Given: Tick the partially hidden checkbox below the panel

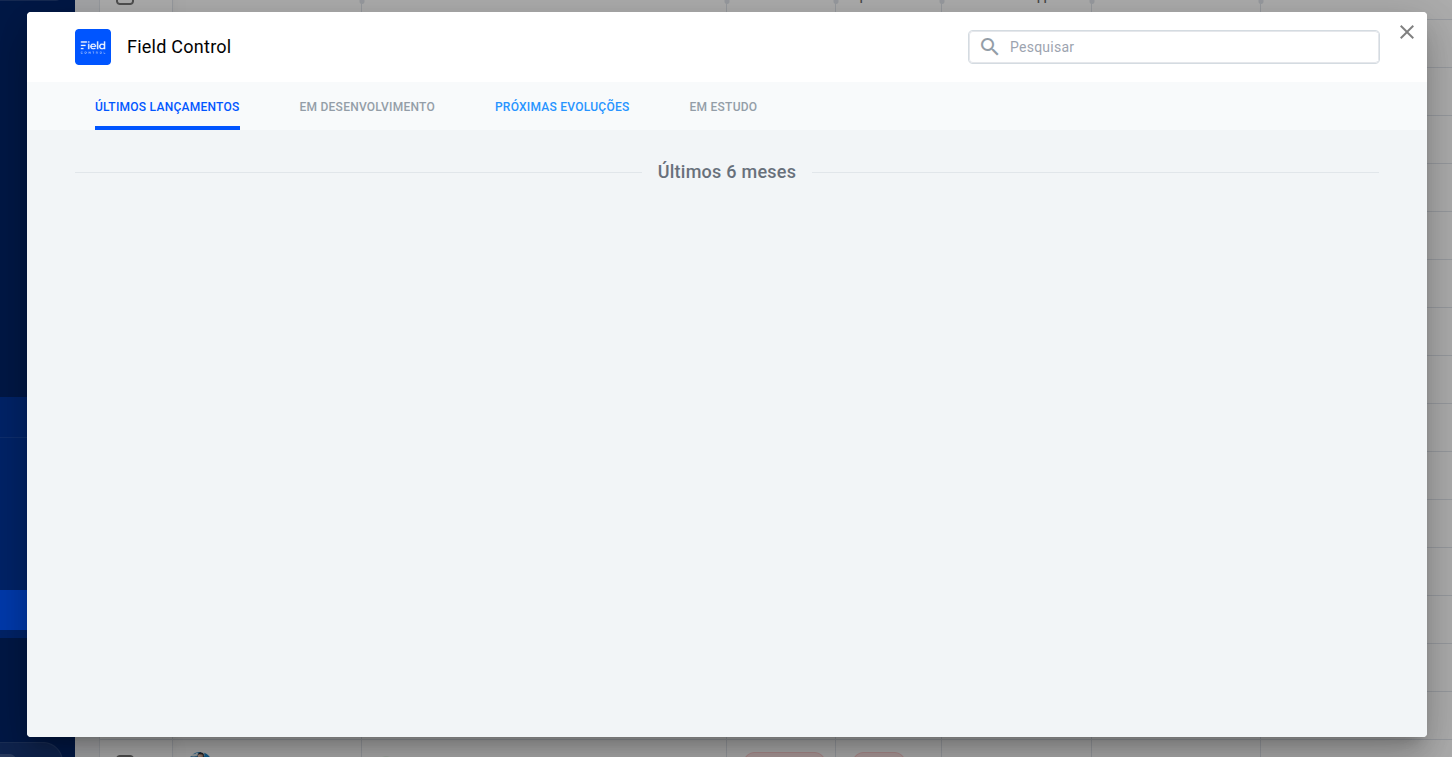Looking at the screenshot, I should [125, 755].
